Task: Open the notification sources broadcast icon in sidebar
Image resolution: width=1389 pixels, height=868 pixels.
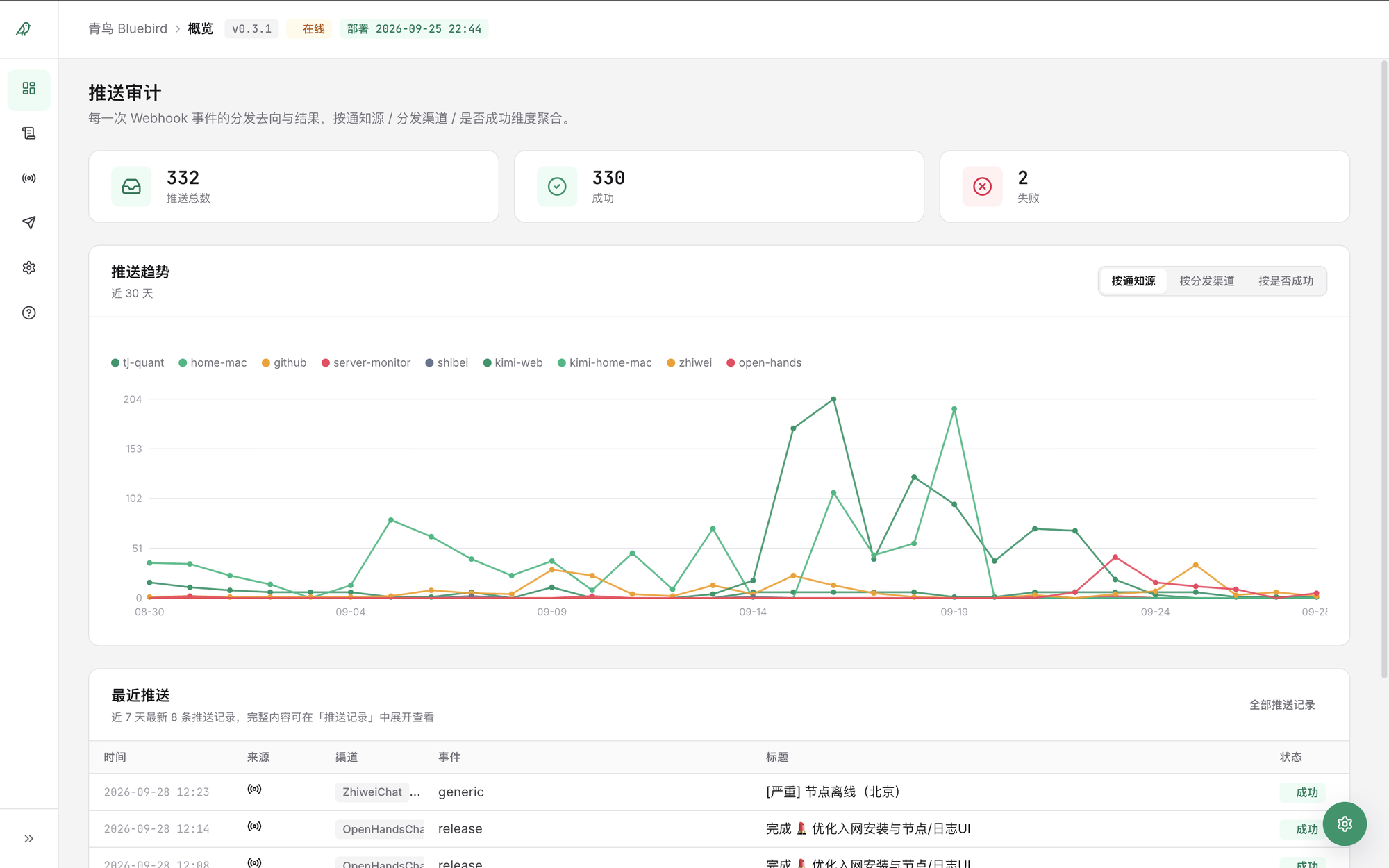Action: tap(28, 178)
